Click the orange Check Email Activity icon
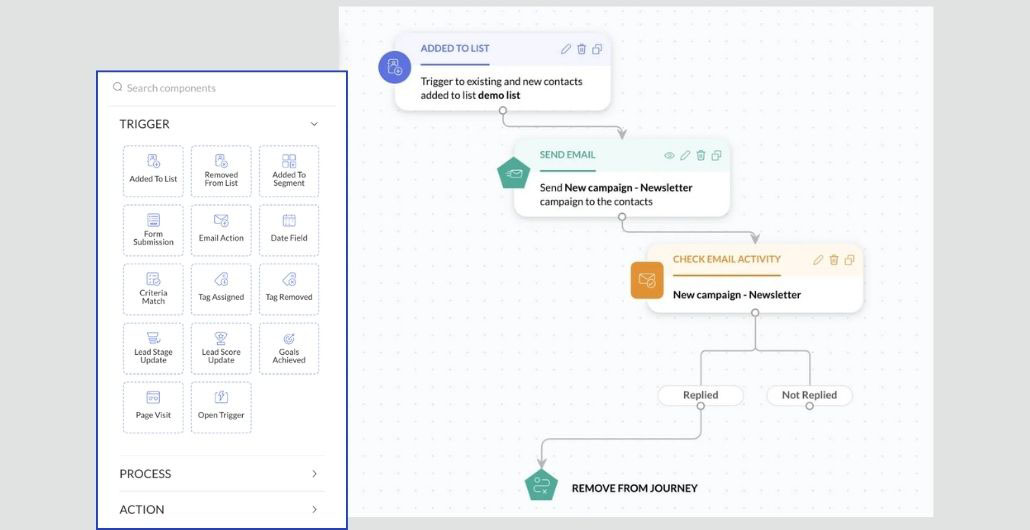Viewport: 1030px width, 530px height. [x=647, y=280]
